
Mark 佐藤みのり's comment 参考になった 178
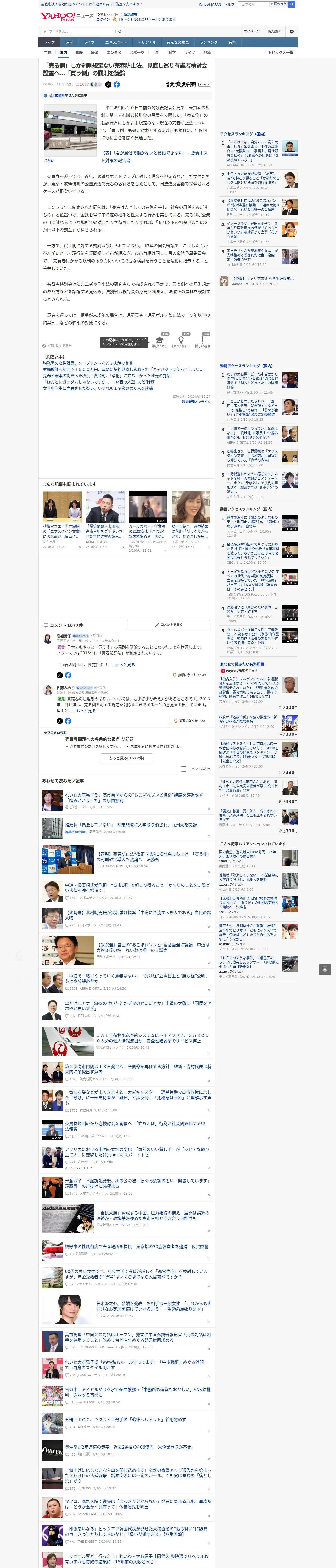[x=190, y=721]
